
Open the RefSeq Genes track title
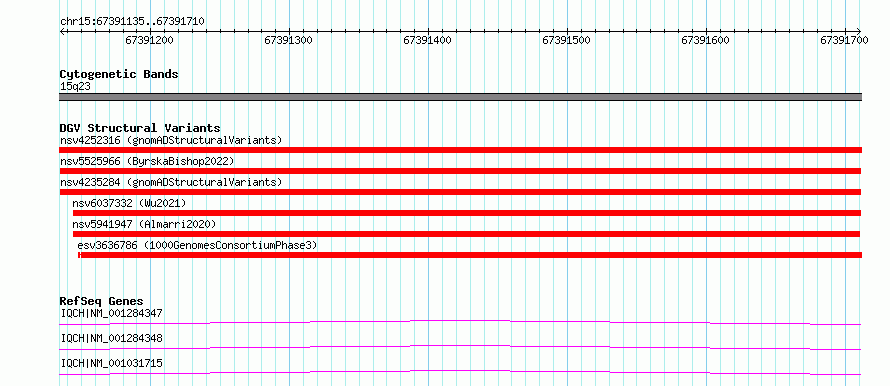pos(102,301)
